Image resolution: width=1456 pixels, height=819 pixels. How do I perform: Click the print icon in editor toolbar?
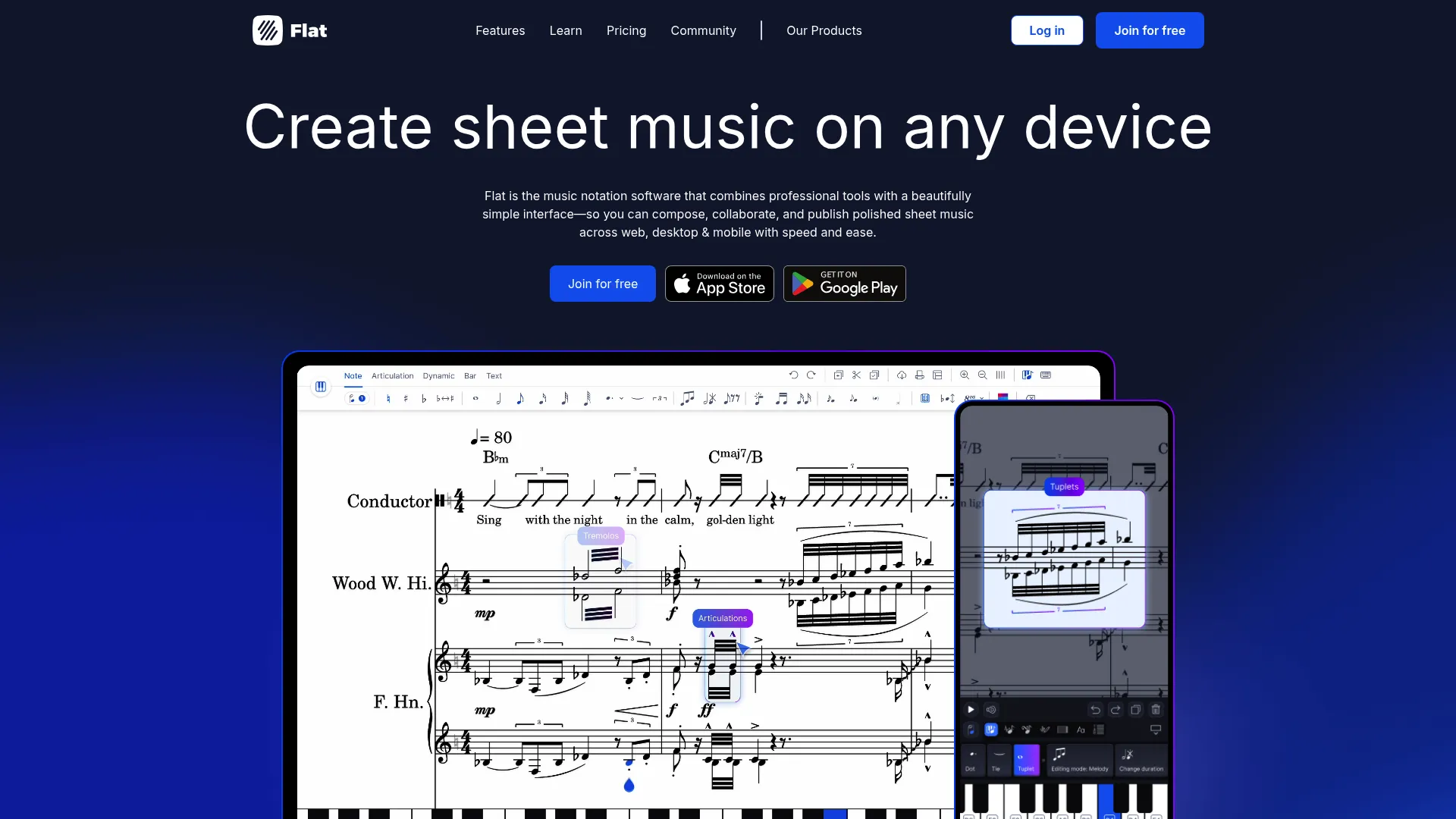coord(919,375)
